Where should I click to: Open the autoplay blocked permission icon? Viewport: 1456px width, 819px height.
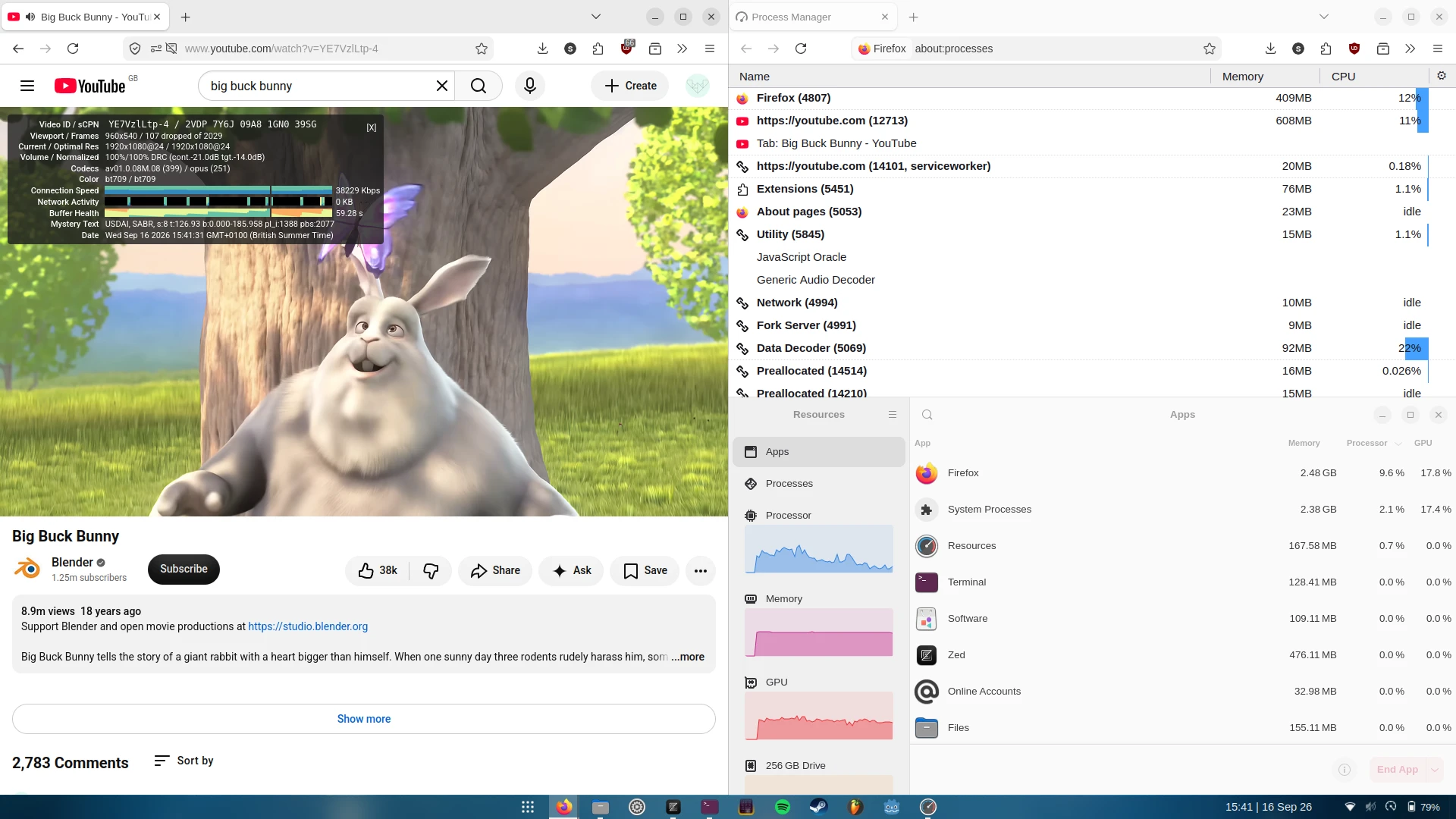pyautogui.click(x=171, y=49)
